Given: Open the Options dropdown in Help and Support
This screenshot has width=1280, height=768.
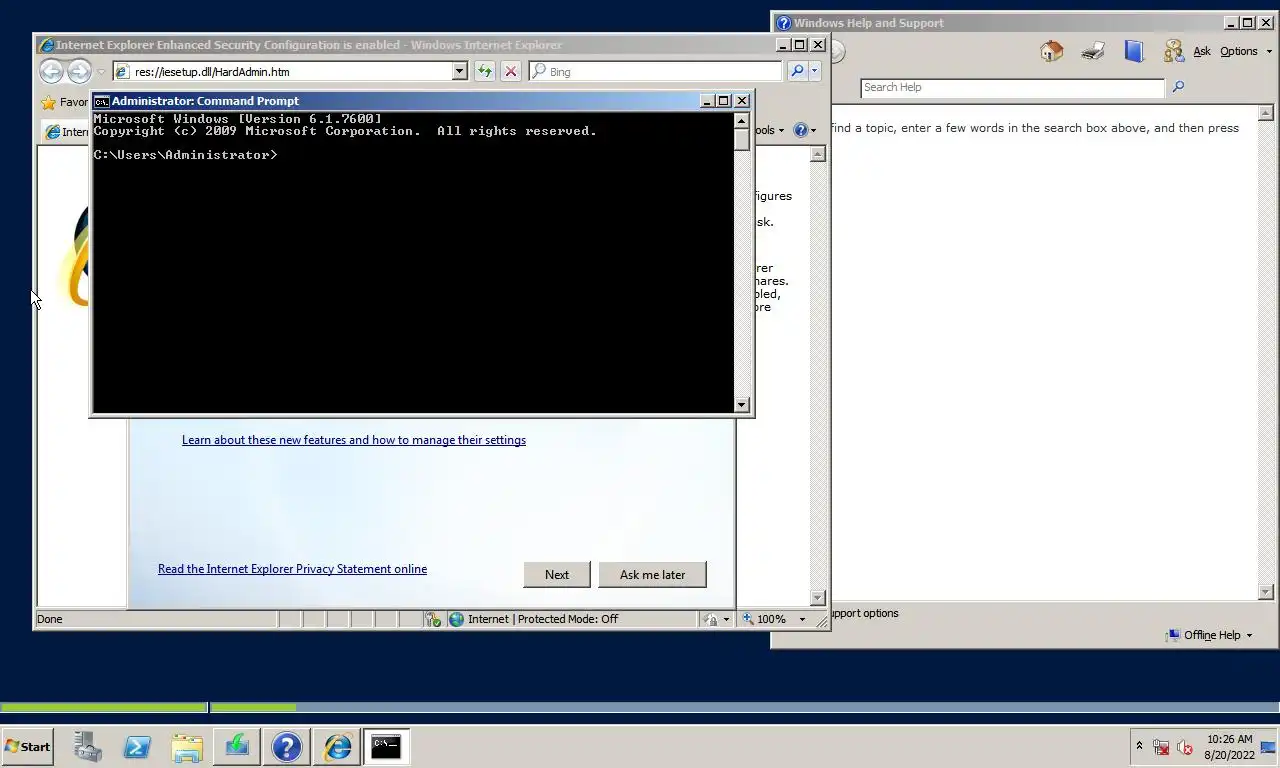Looking at the screenshot, I should pyautogui.click(x=1246, y=51).
